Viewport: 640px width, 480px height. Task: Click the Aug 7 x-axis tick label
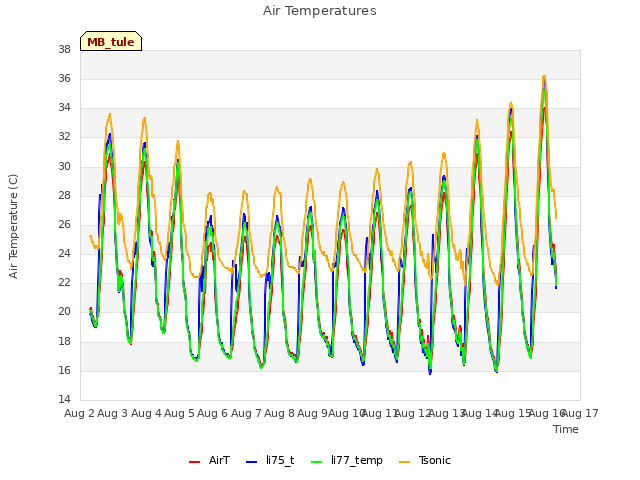point(246,413)
